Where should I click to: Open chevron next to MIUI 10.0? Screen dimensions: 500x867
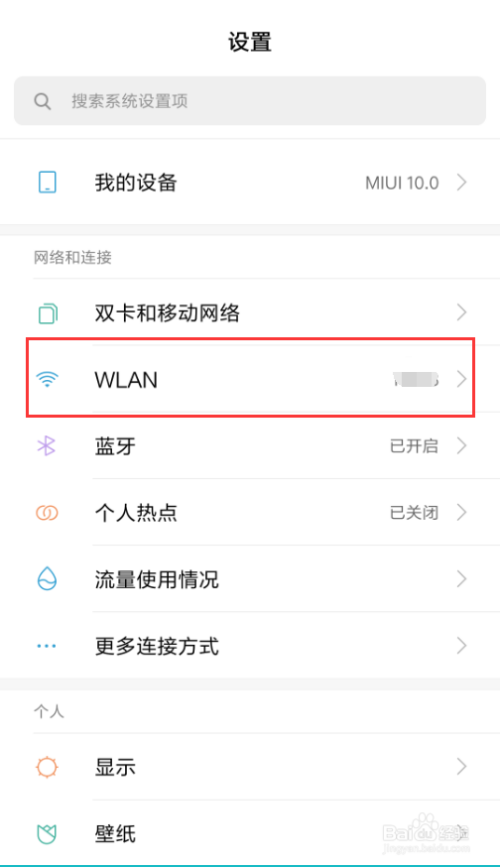tap(462, 182)
